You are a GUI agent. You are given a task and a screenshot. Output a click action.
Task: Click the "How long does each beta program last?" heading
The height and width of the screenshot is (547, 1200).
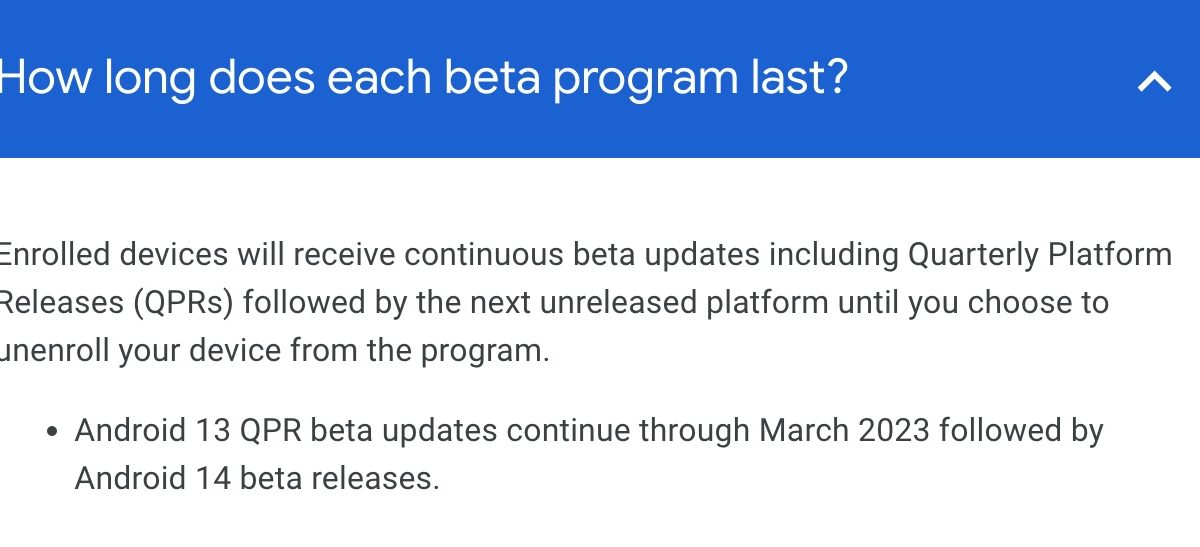[x=423, y=78]
